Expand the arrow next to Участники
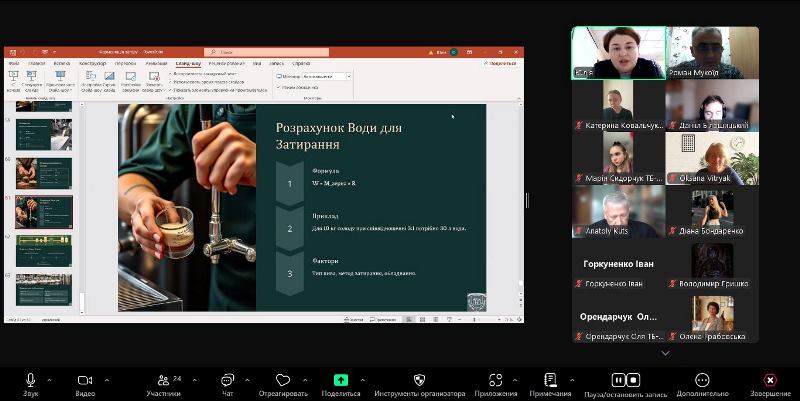800x401 pixels. tap(194, 380)
